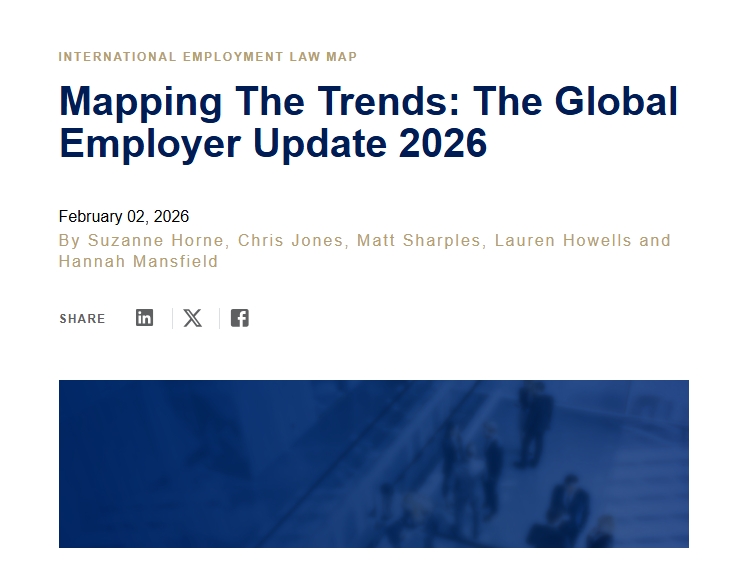Share the article on LinkedIn
The height and width of the screenshot is (569, 749).
(x=145, y=318)
